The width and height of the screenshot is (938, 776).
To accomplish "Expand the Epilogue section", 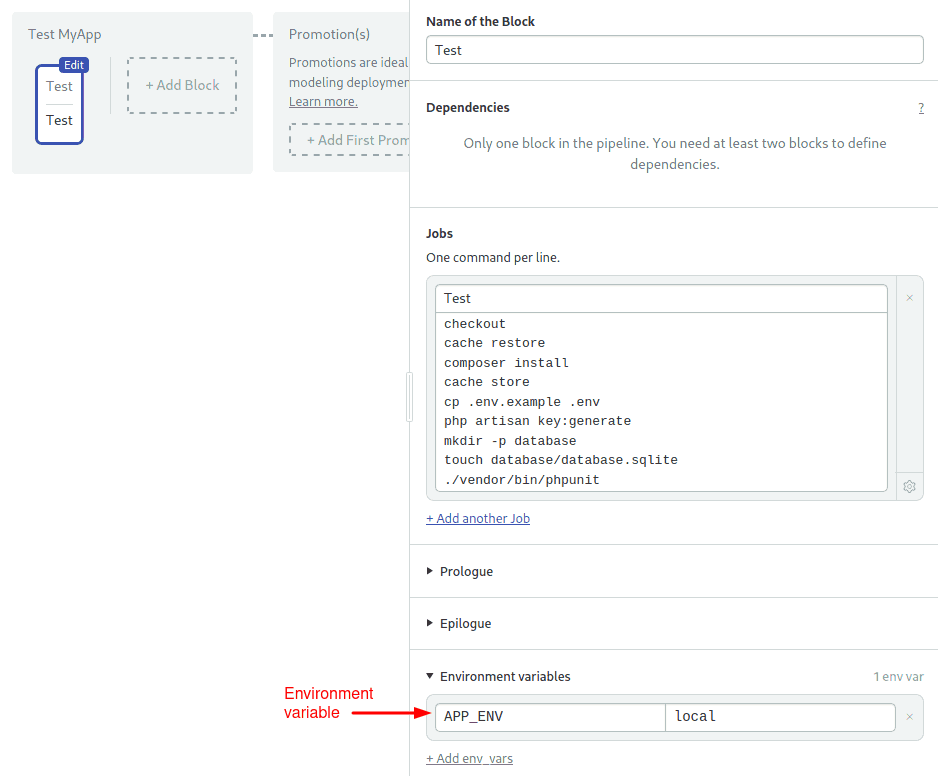I will point(465,624).
